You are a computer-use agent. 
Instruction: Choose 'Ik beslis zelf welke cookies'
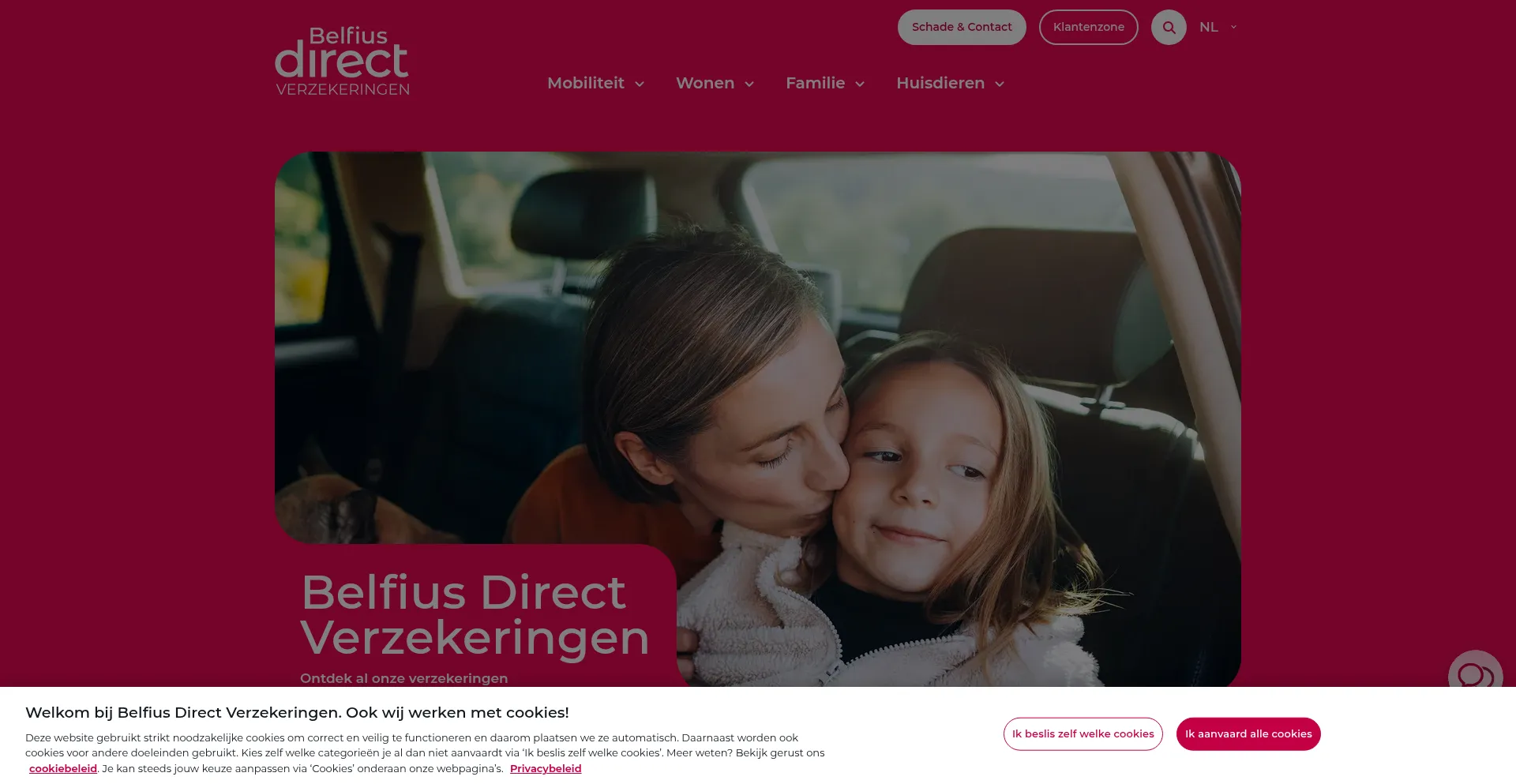tap(1083, 734)
